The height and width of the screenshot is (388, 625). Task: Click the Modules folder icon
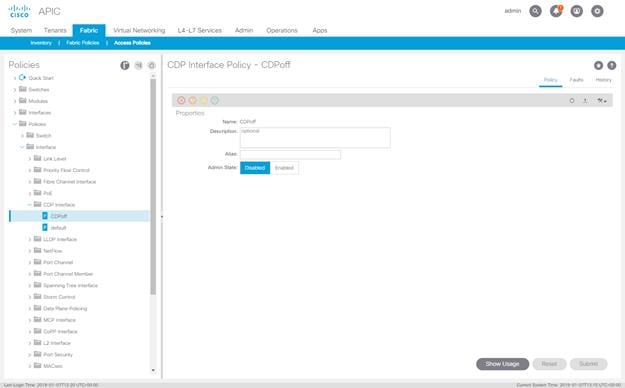(x=23, y=100)
